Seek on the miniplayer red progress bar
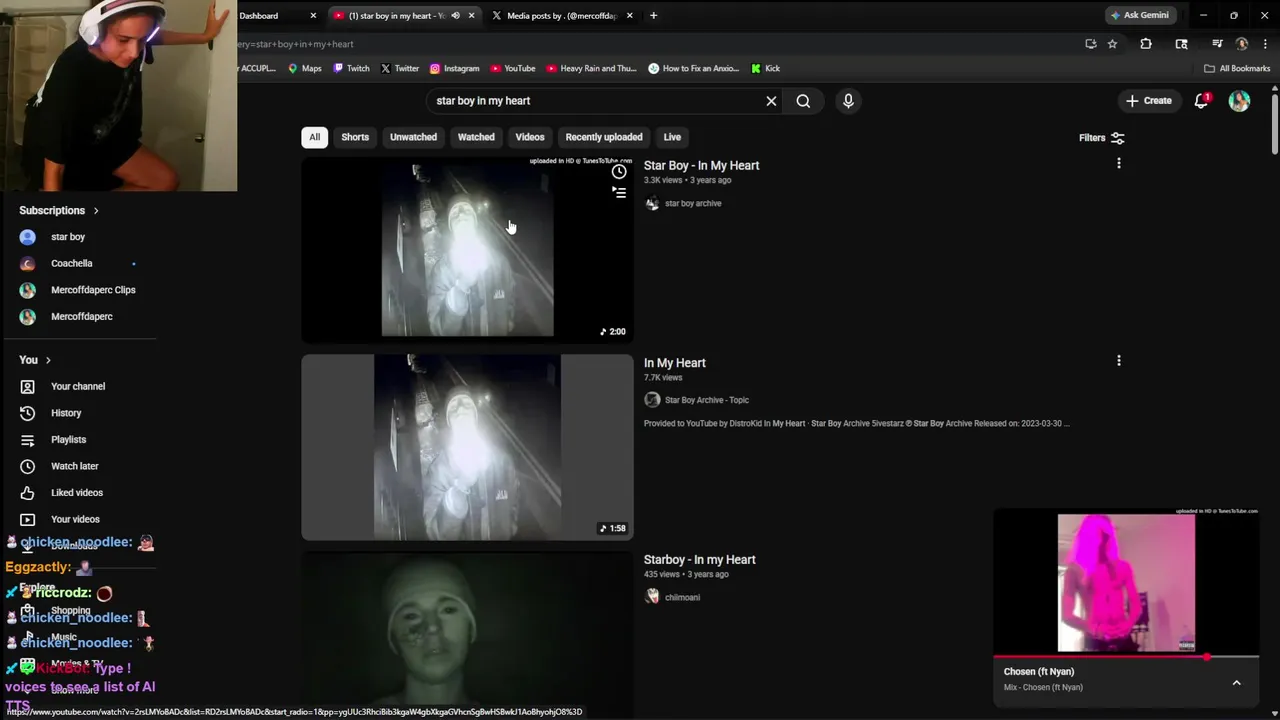The width and height of the screenshot is (1280, 720). click(1126, 657)
